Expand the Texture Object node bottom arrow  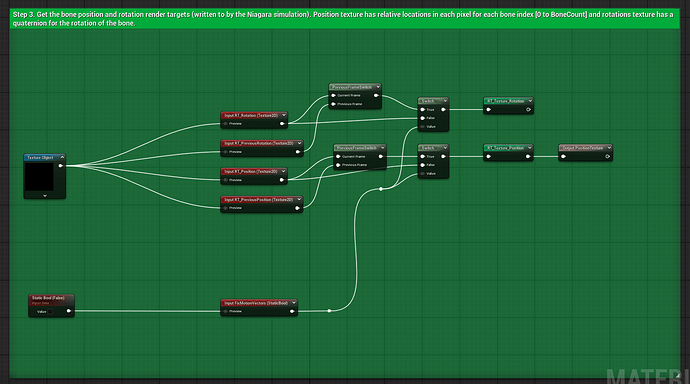[45, 196]
